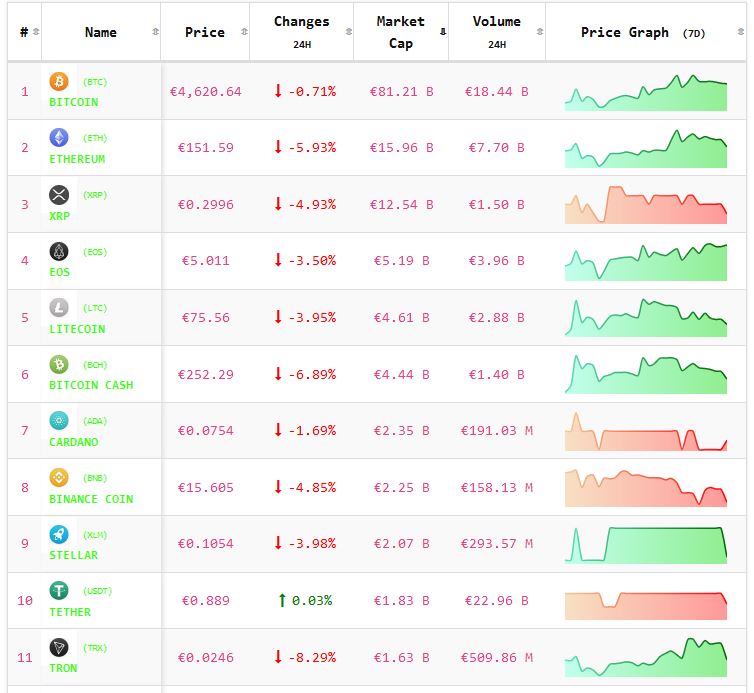The image size is (754, 693).
Task: Sort by the rank # column header
Action: (24, 32)
